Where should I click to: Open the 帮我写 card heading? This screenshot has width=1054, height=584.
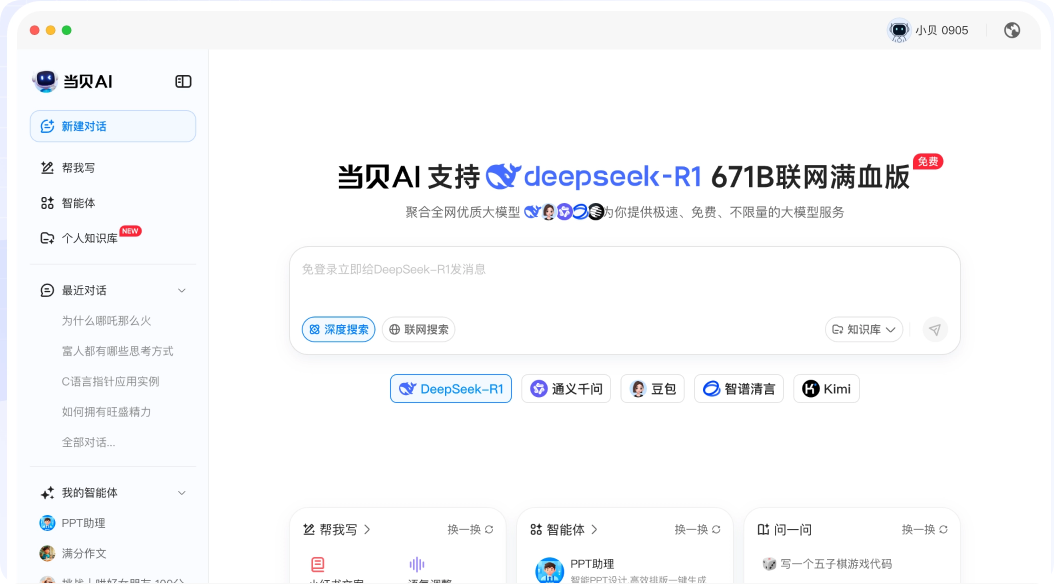337,530
